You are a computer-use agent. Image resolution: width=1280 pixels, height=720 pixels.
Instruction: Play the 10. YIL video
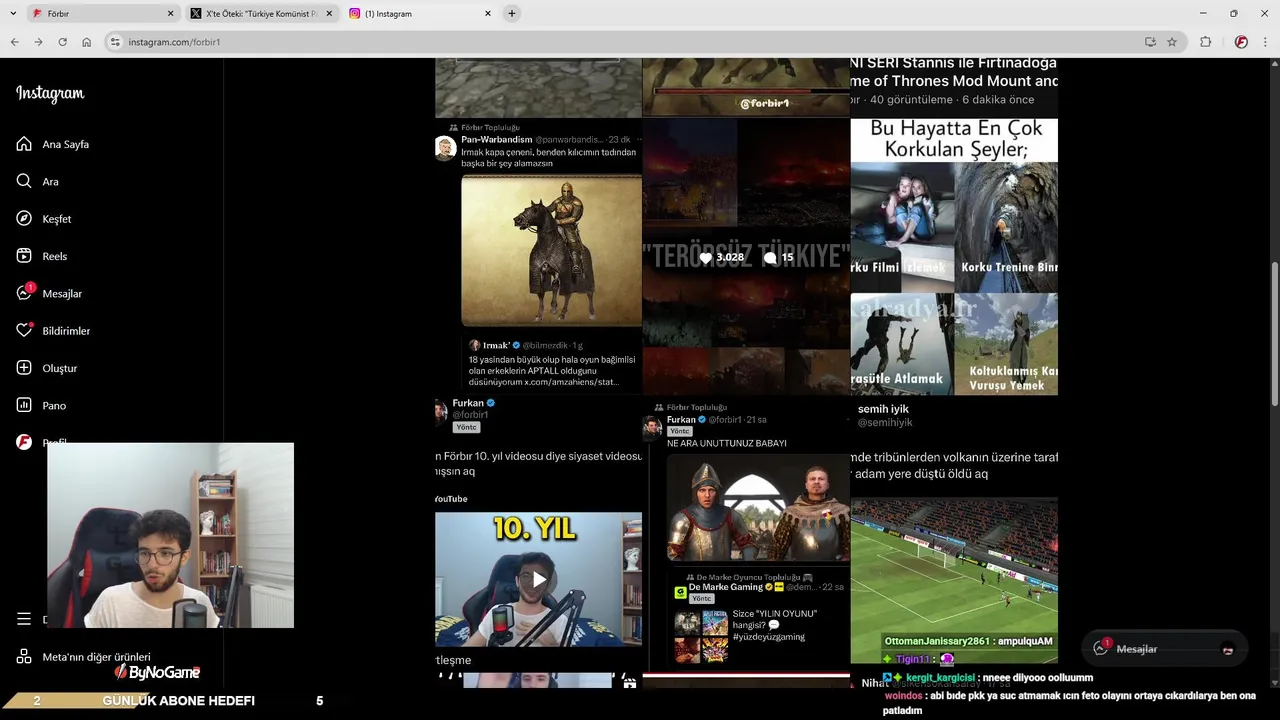538,579
